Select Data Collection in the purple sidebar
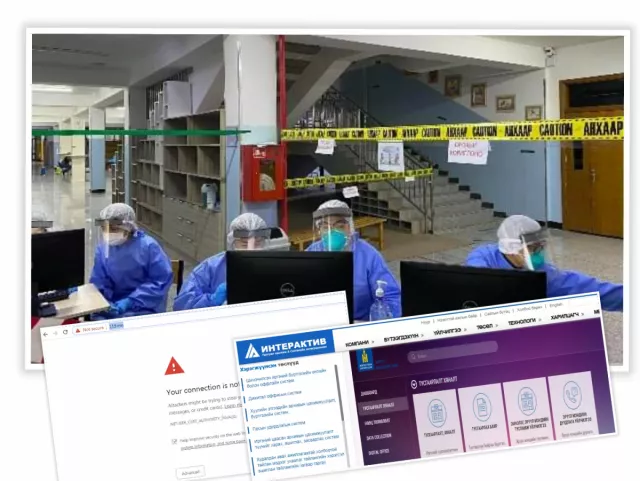This screenshot has height=481, width=640. tap(378, 436)
